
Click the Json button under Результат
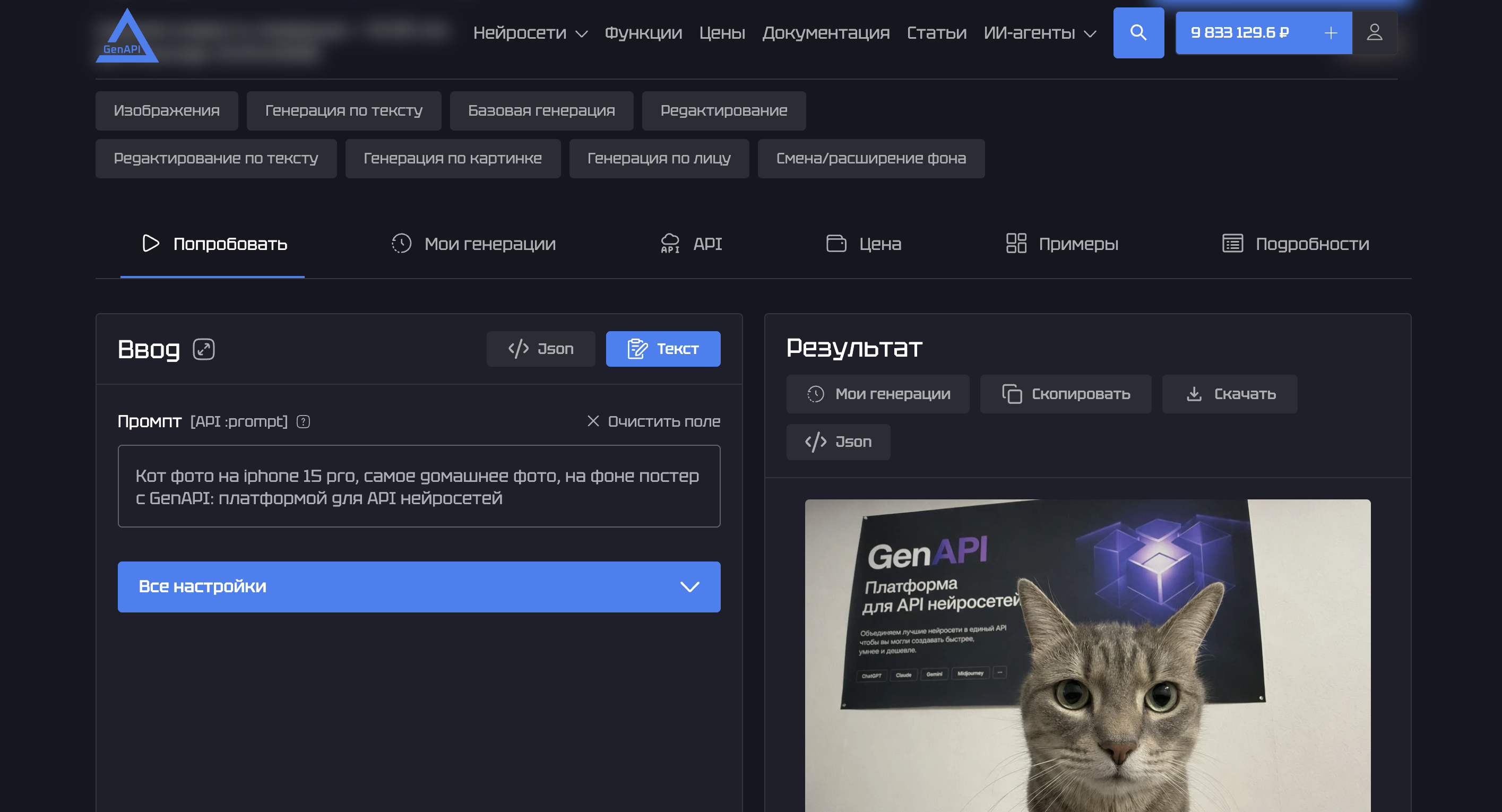point(838,442)
